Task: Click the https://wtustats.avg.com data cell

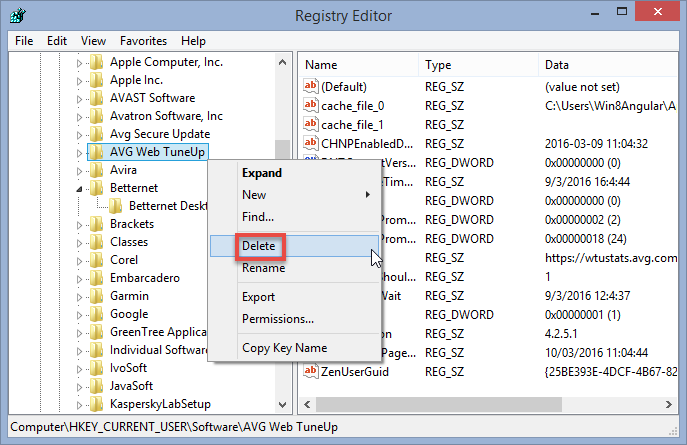Action: click(x=611, y=258)
